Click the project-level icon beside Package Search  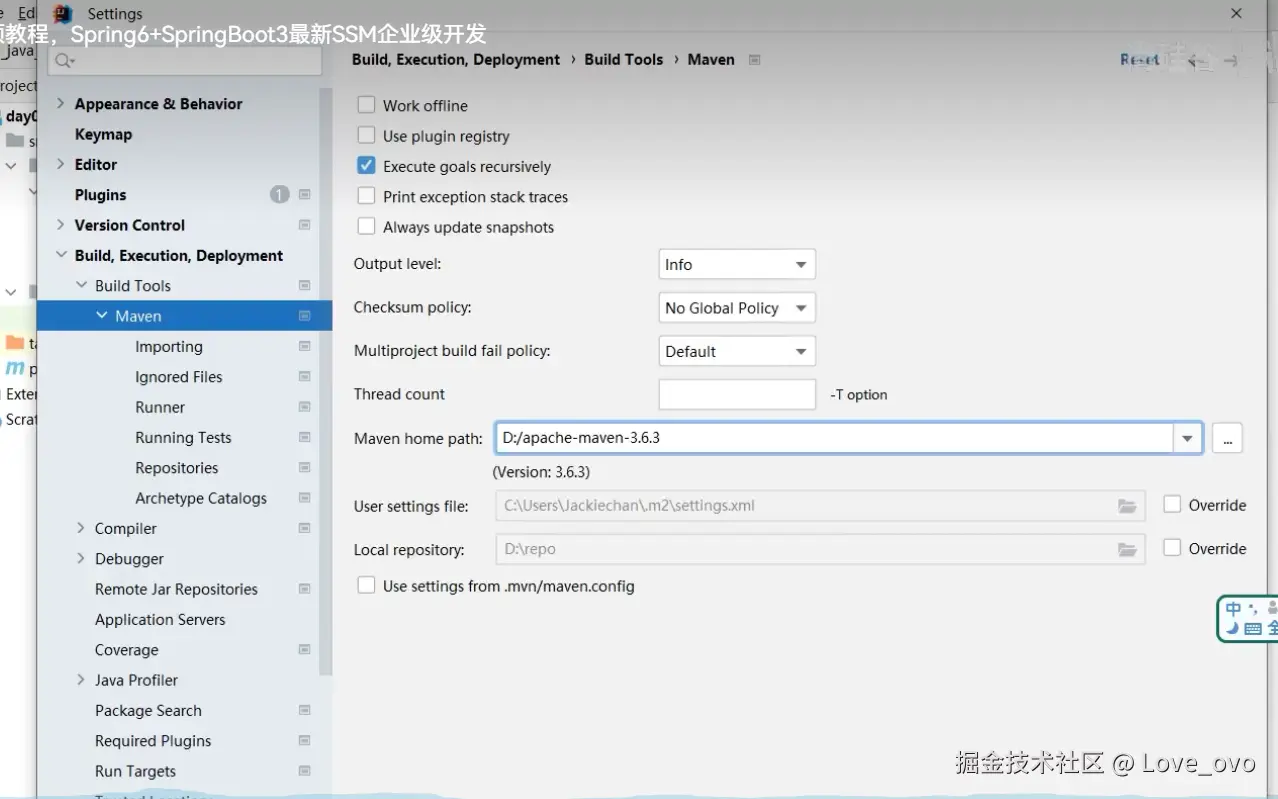coord(305,710)
